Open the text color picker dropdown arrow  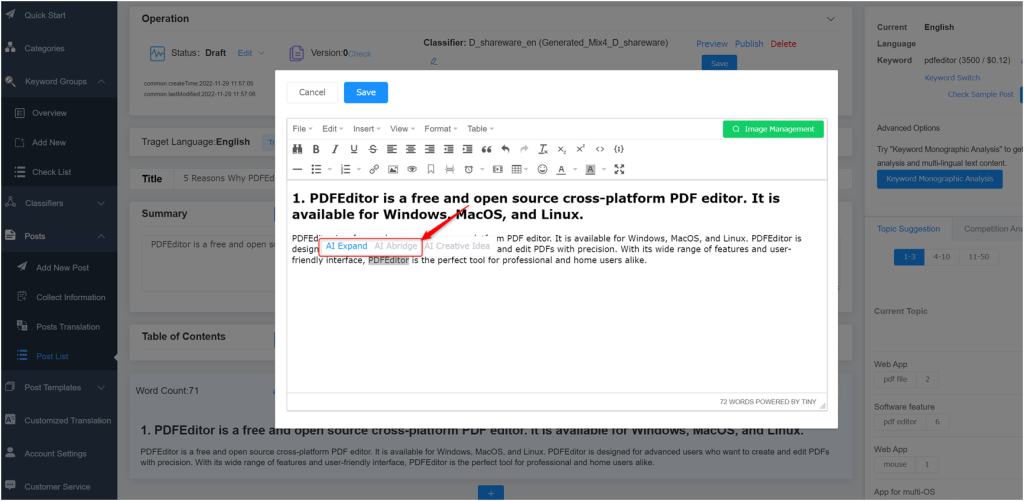coord(575,169)
